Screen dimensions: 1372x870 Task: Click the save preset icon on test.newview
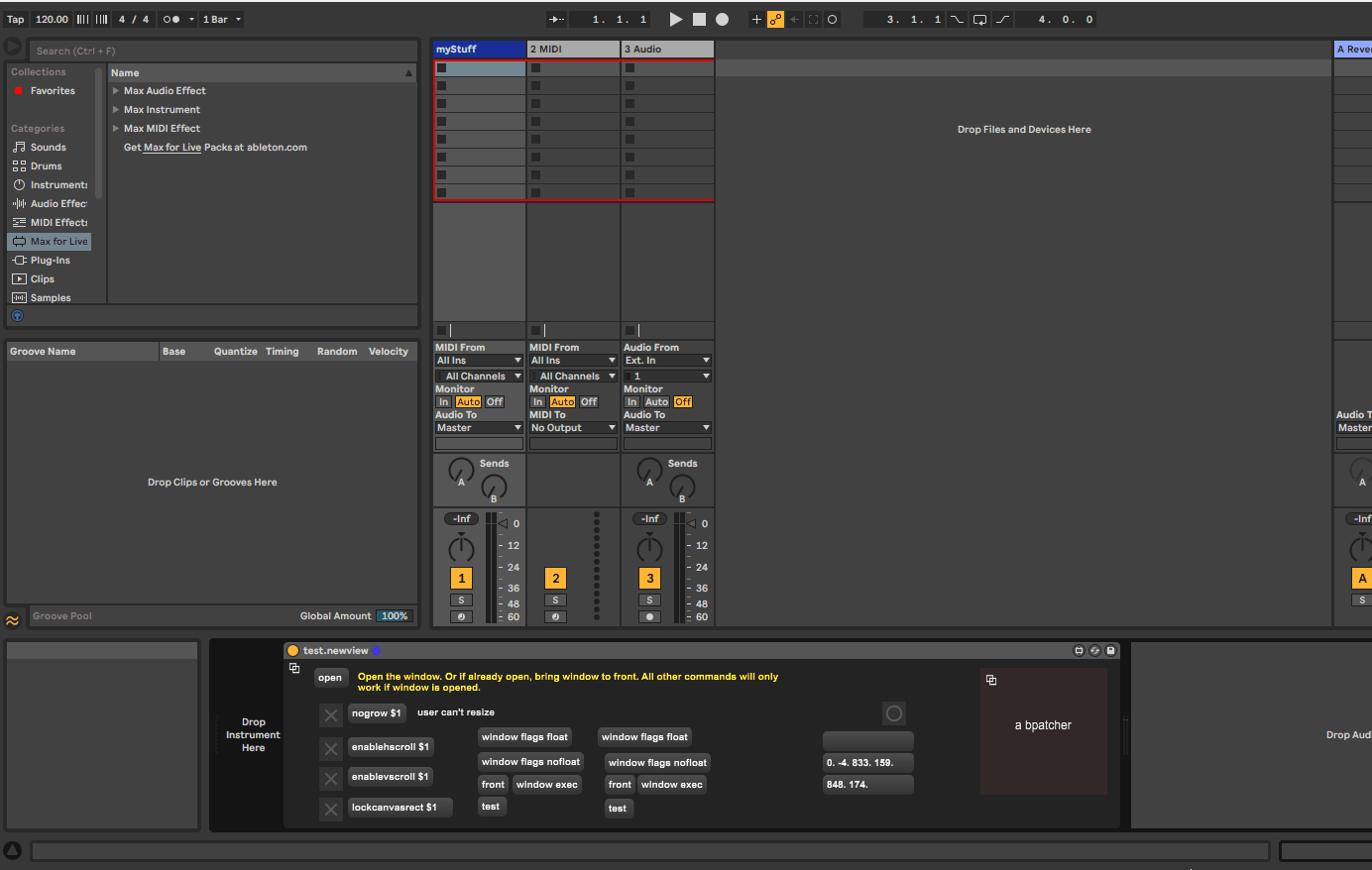coord(1110,651)
